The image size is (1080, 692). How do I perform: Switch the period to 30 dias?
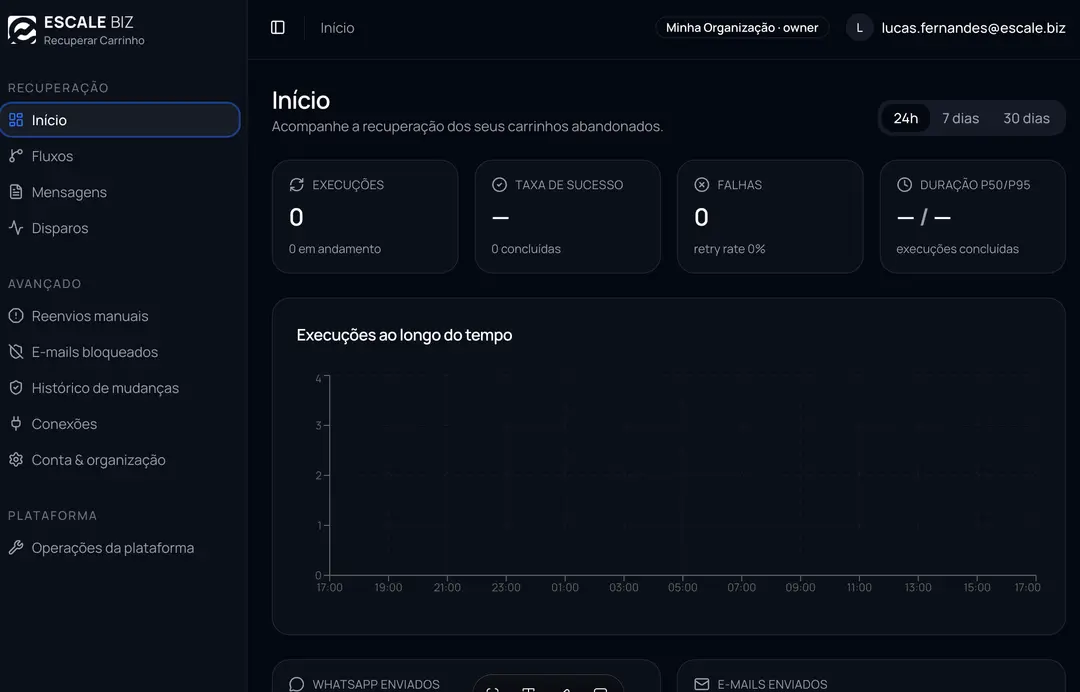1026,118
